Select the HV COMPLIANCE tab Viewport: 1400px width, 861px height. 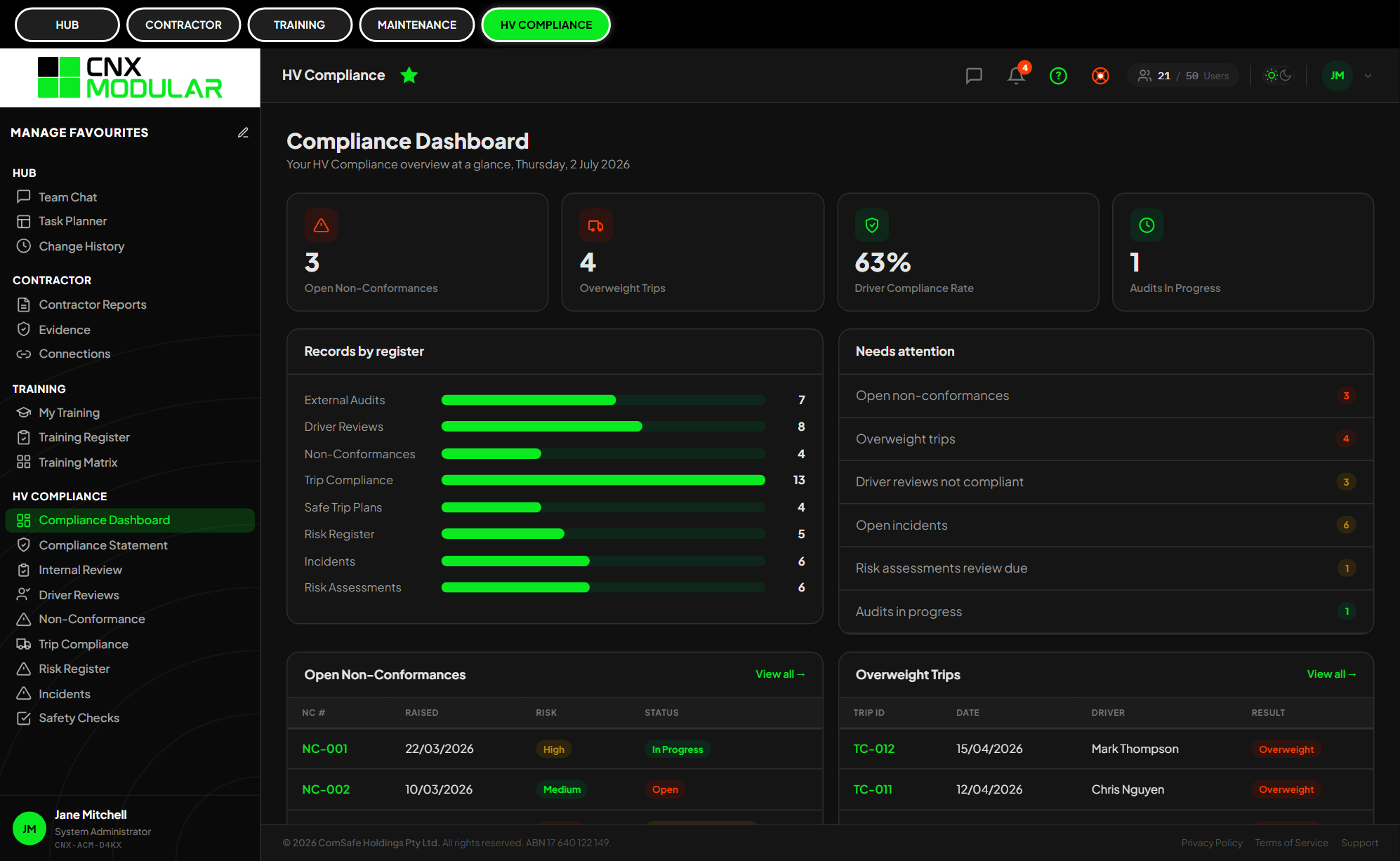546,25
